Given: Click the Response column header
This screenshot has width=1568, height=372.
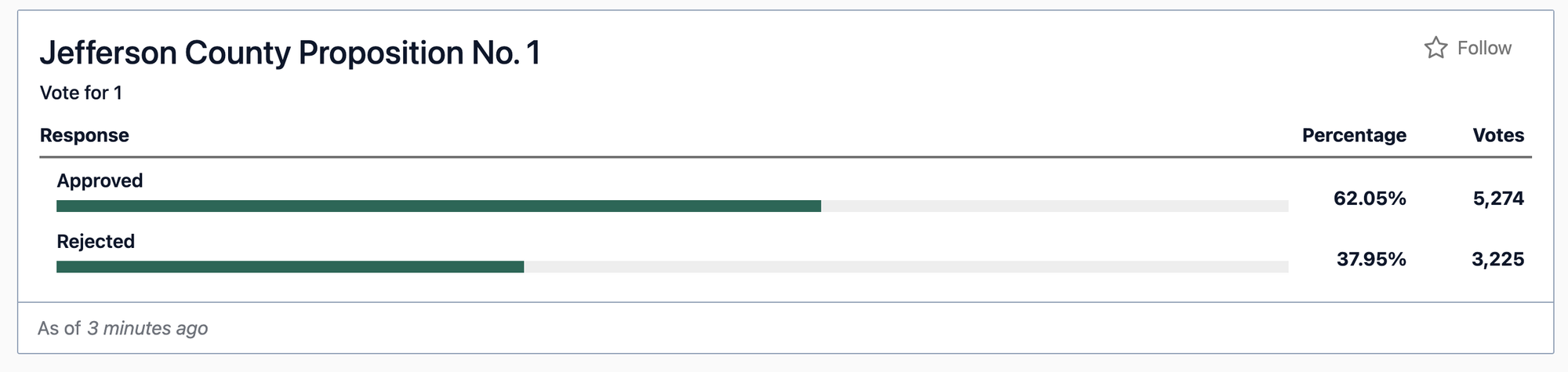Looking at the screenshot, I should (x=85, y=135).
